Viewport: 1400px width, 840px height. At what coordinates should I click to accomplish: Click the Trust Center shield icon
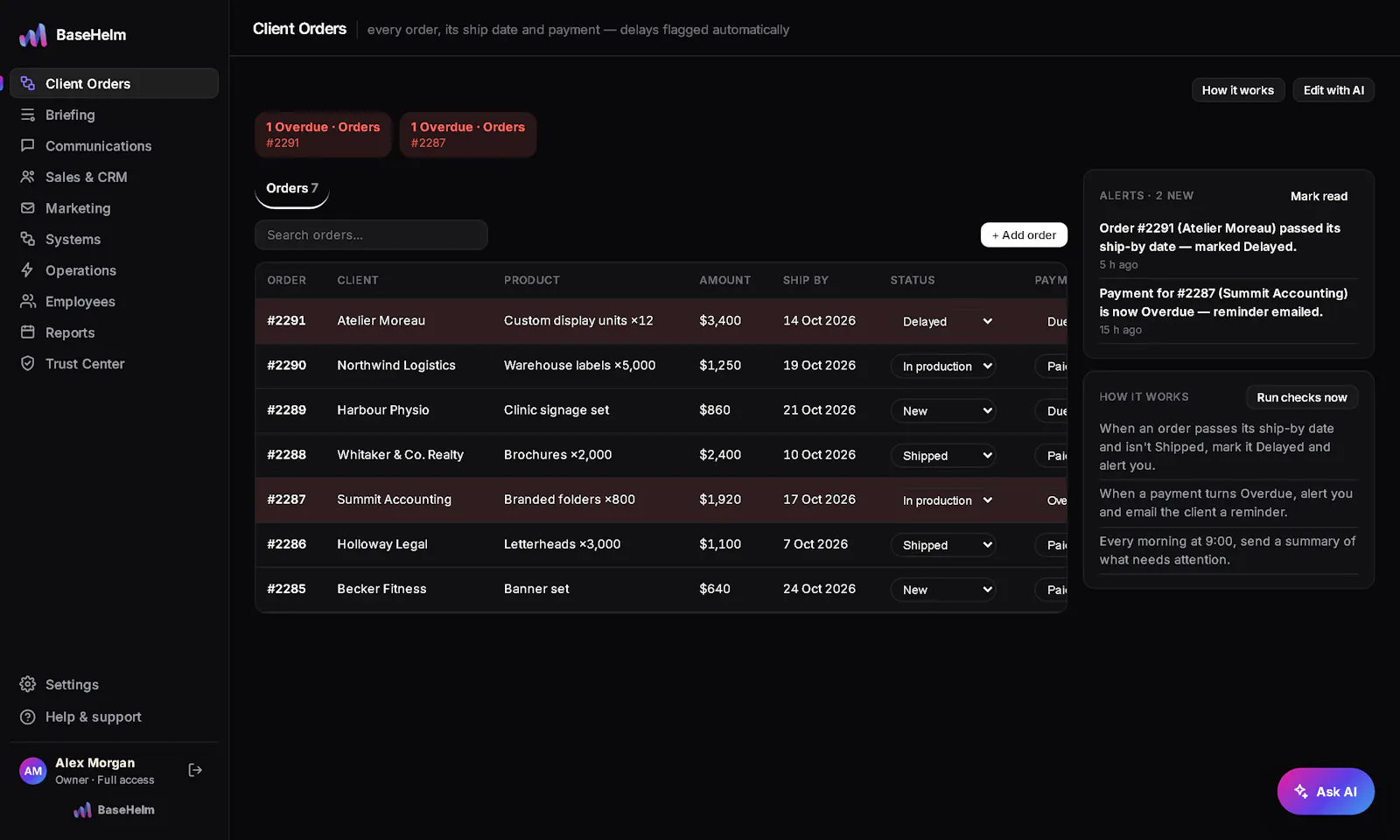(28, 363)
